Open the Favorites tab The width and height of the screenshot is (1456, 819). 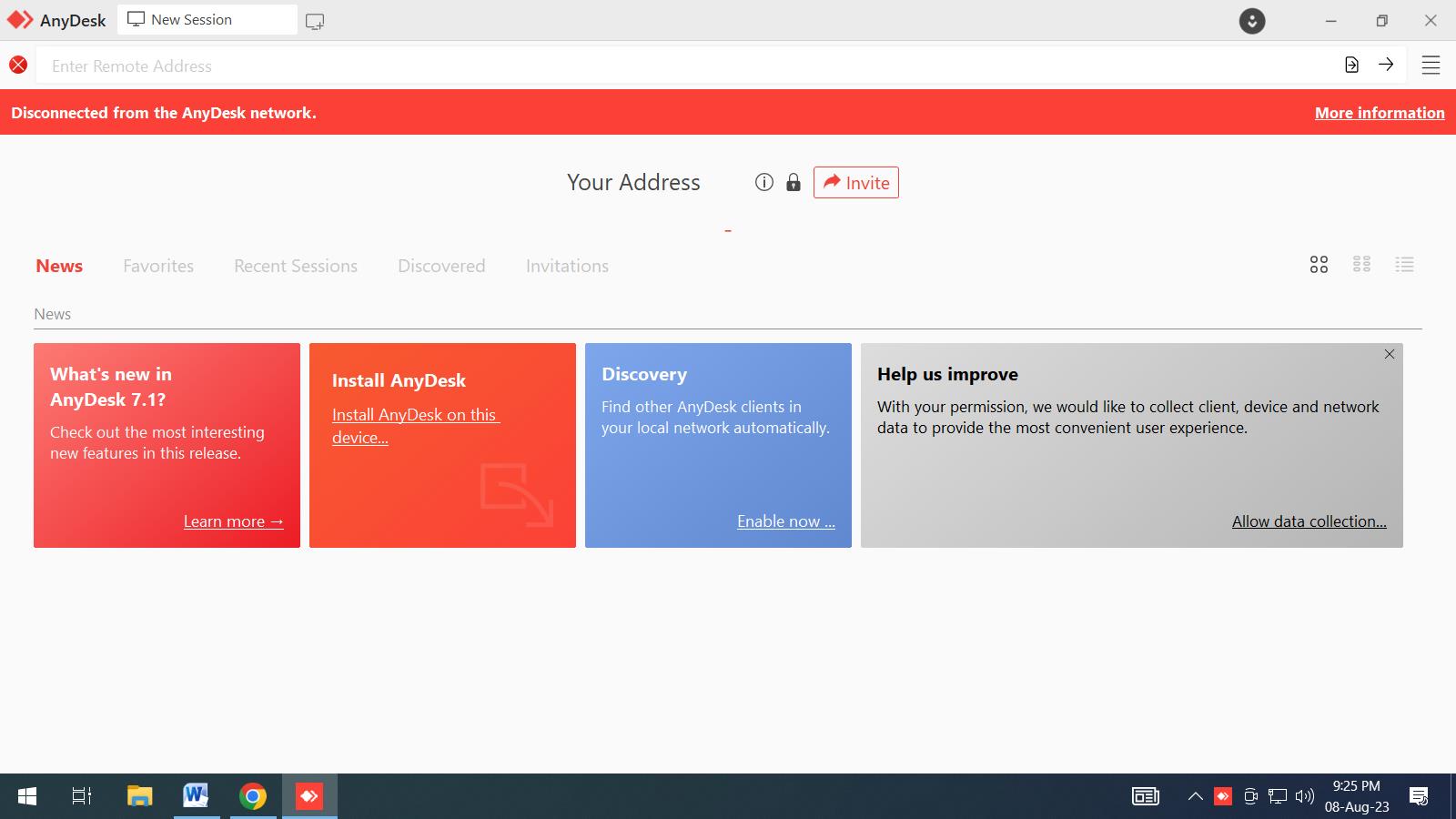158,266
